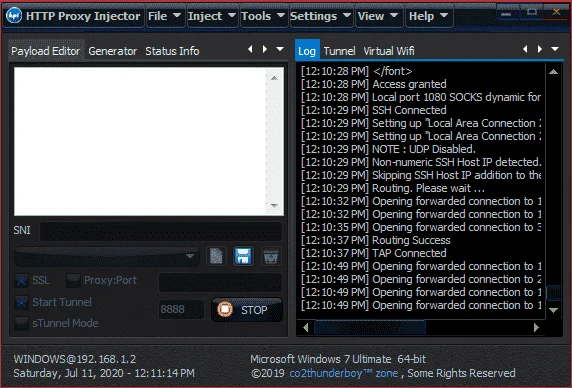The image size is (572, 388).
Task: Expand the left panel tab list dropdown arrow
Action: point(280,49)
